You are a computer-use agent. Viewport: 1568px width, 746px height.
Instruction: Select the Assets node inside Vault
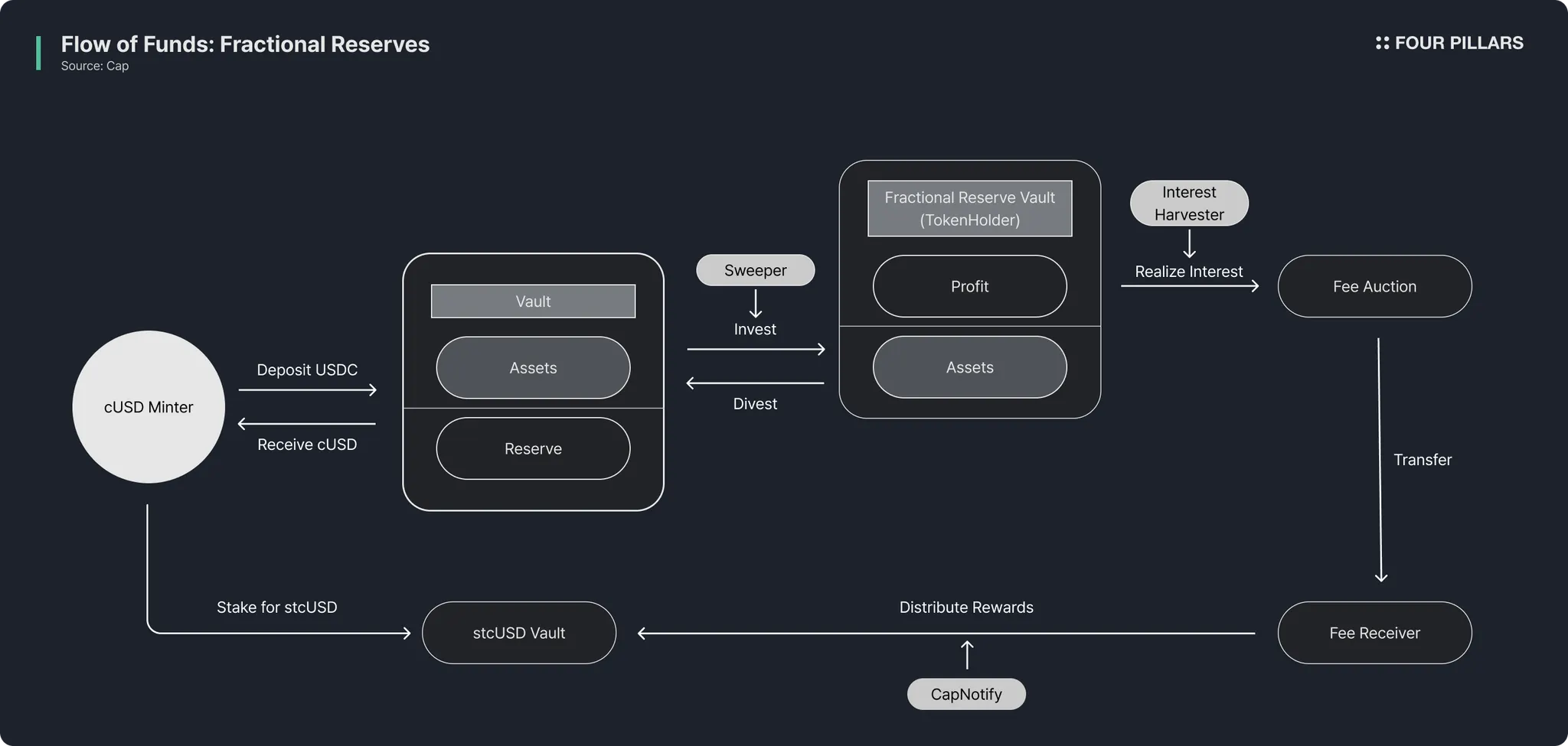533,368
